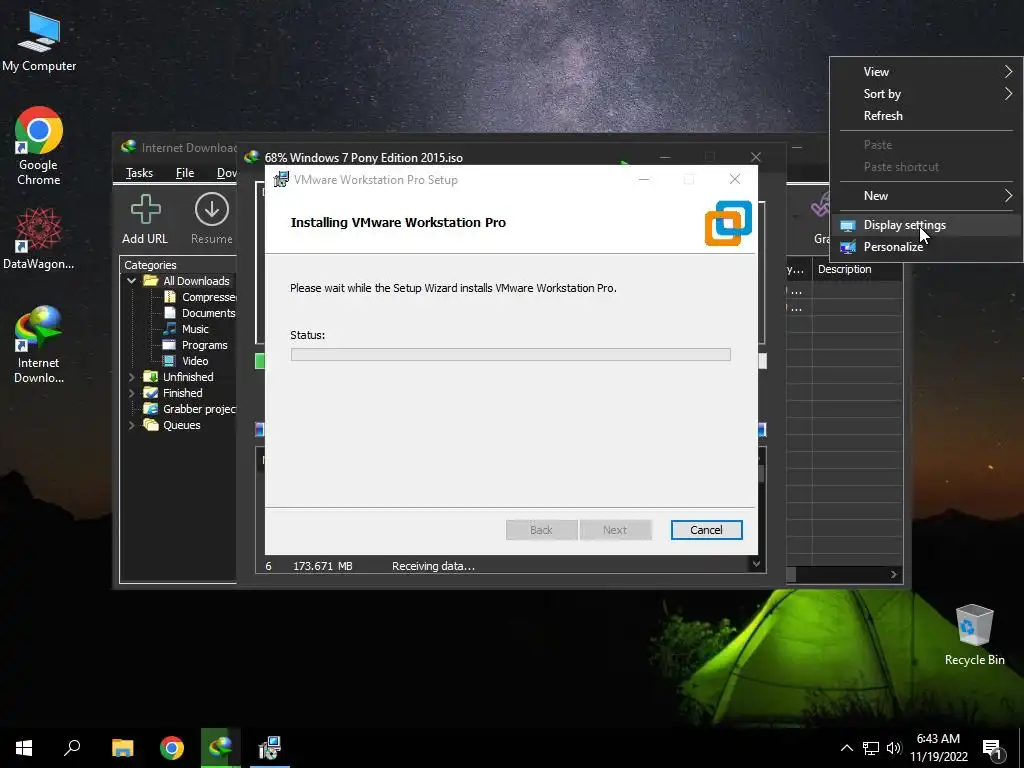Open the DataWagon desktop shortcut
Screen dimensions: 1024x768
click(39, 238)
